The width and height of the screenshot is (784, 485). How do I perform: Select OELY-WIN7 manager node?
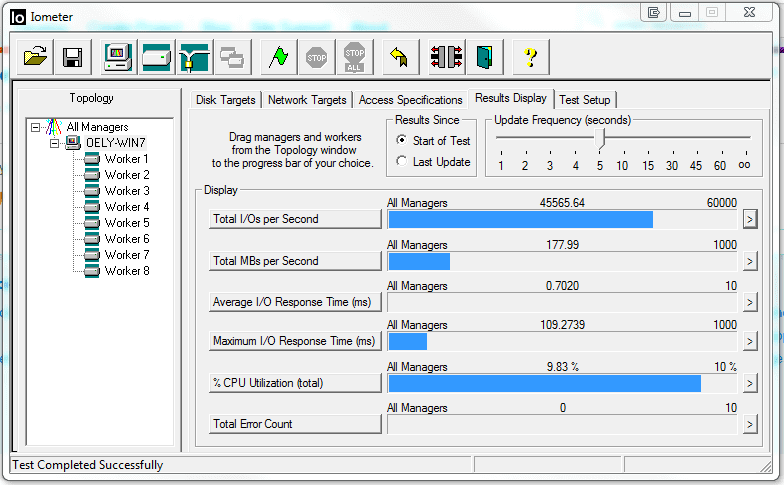116,143
